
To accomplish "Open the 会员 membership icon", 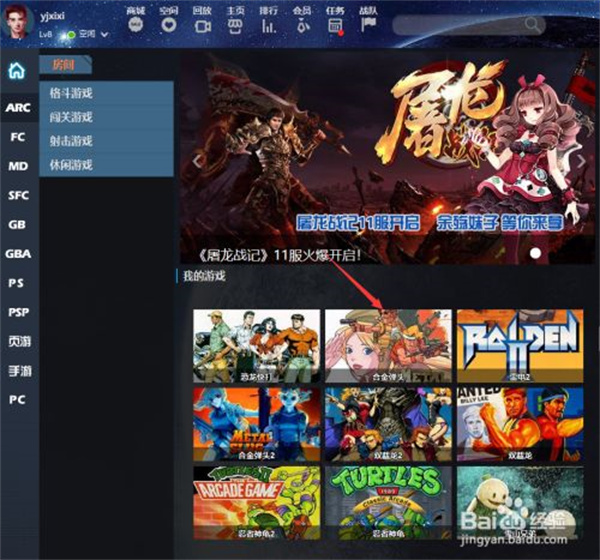I will click(302, 26).
